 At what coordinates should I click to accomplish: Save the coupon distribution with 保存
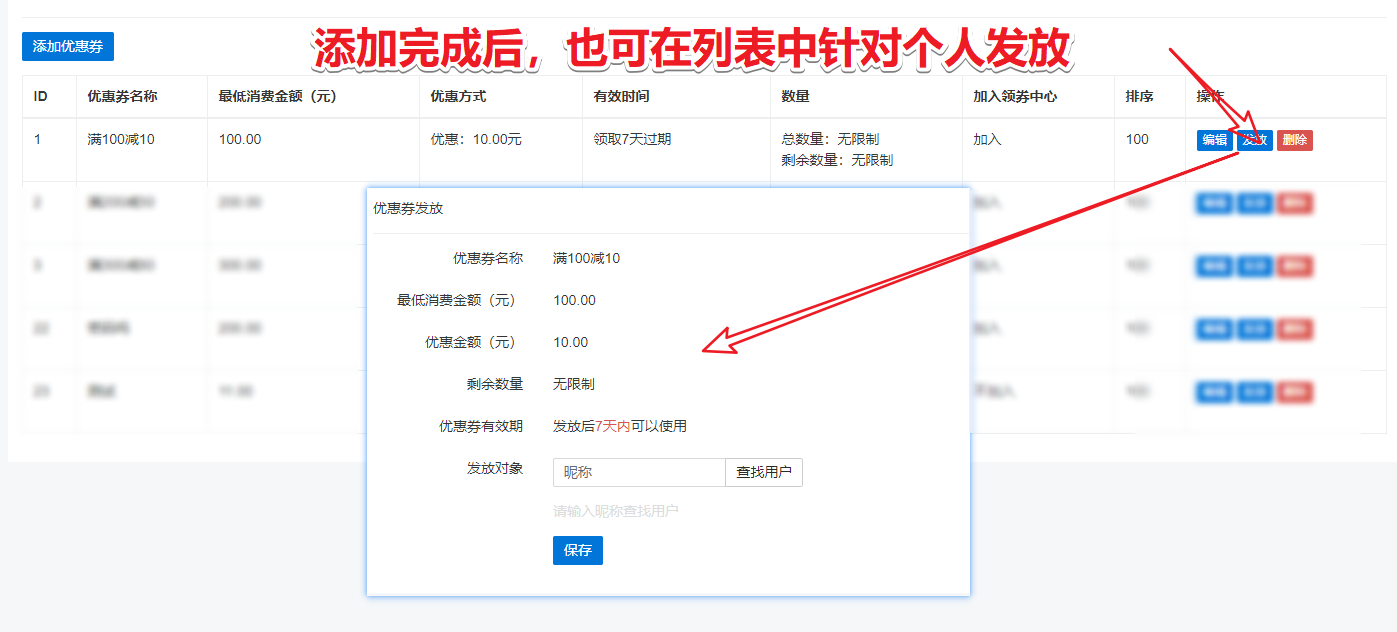(x=577, y=550)
